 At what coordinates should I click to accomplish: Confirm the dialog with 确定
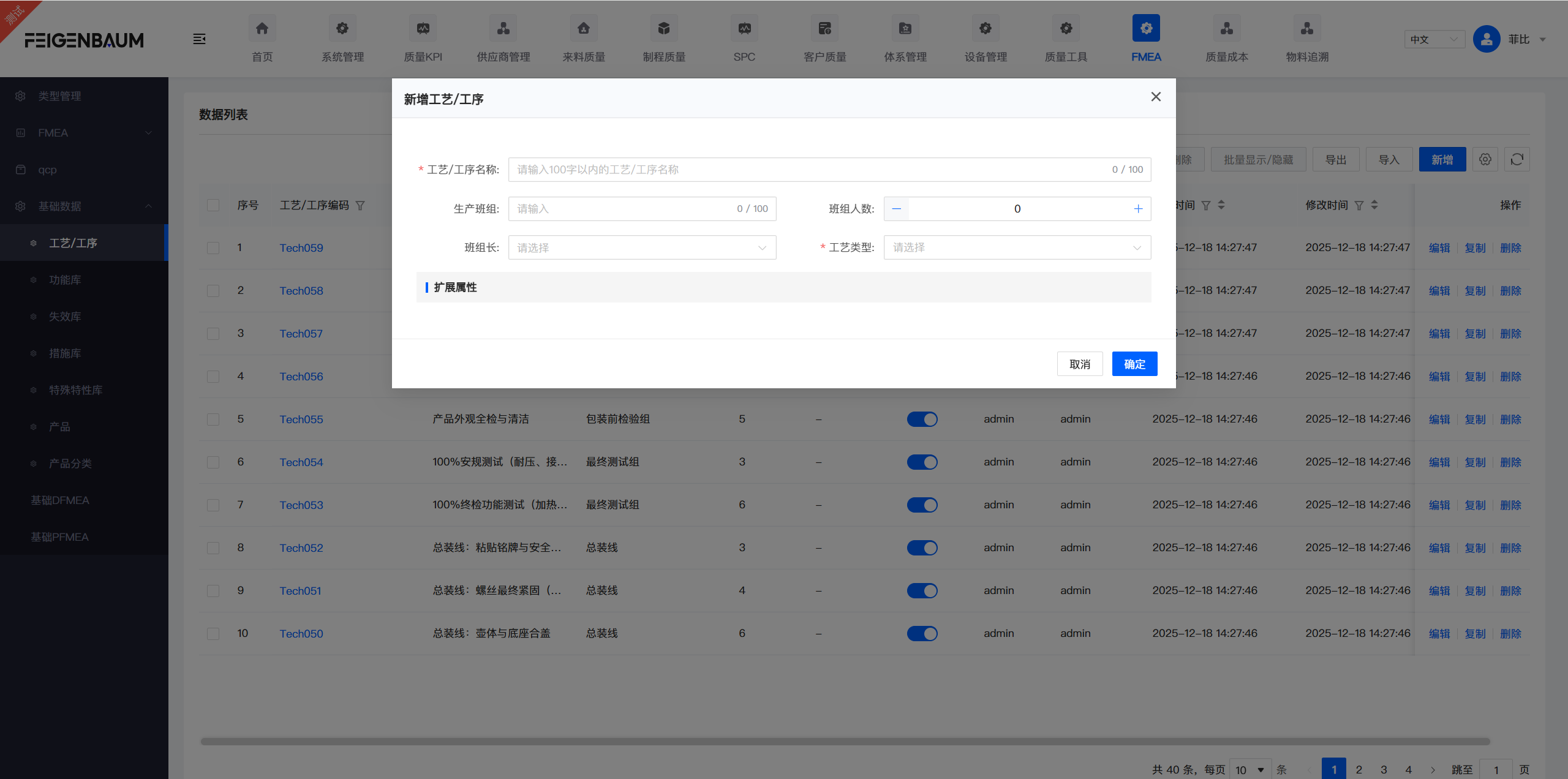(x=1134, y=363)
